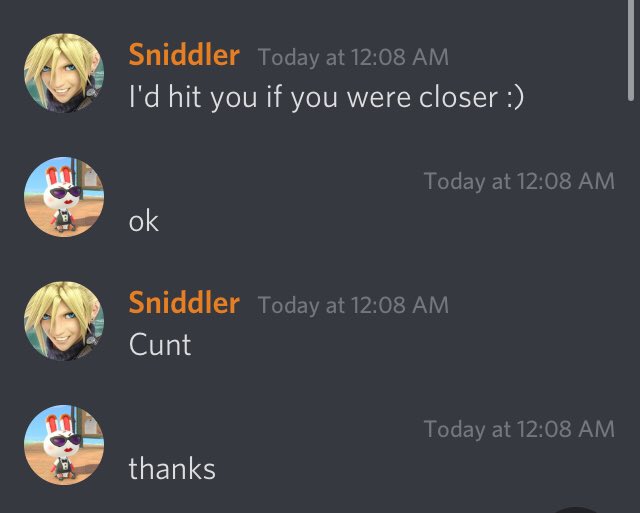
Task: Open Sniddler's avatar on the first message
Action: pos(64,73)
